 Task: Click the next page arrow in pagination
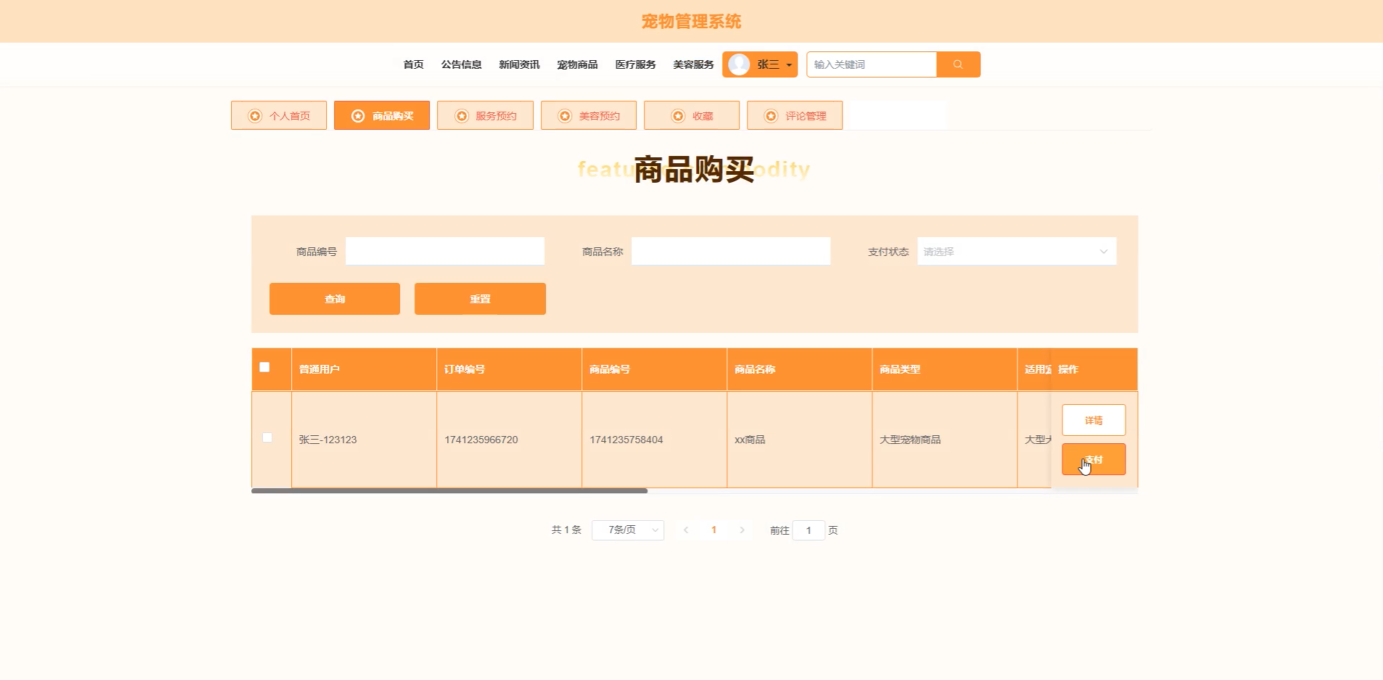(742, 530)
